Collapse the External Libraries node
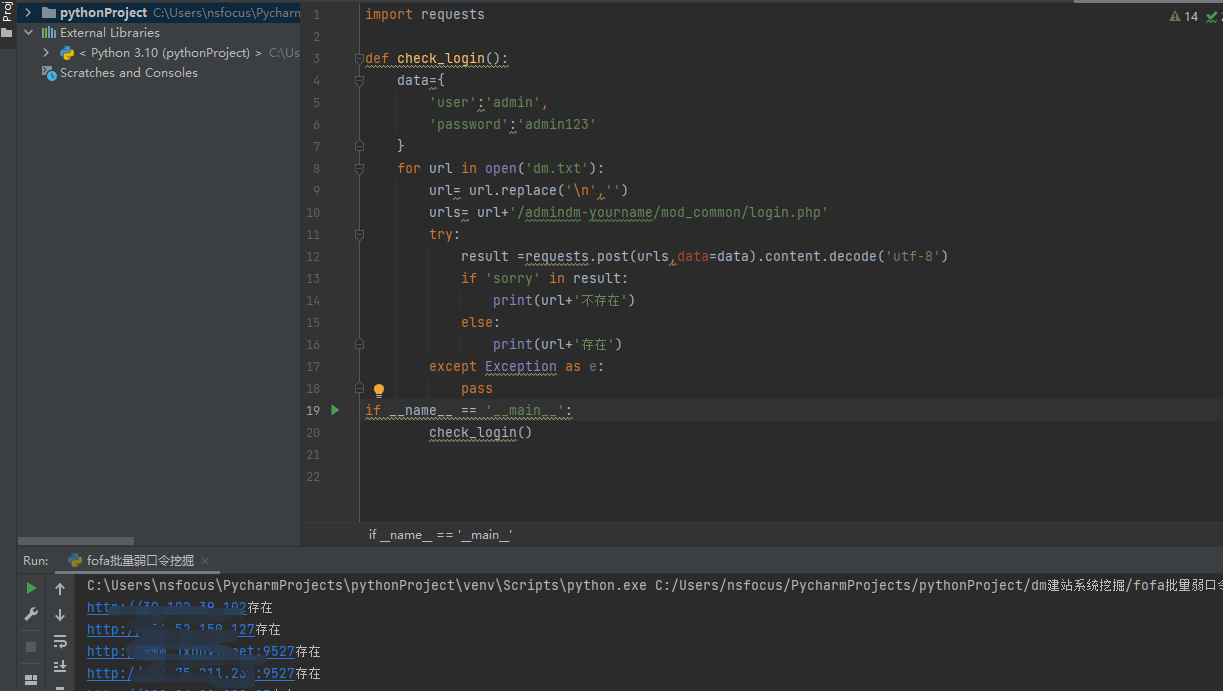The height and width of the screenshot is (691, 1223). tap(28, 33)
